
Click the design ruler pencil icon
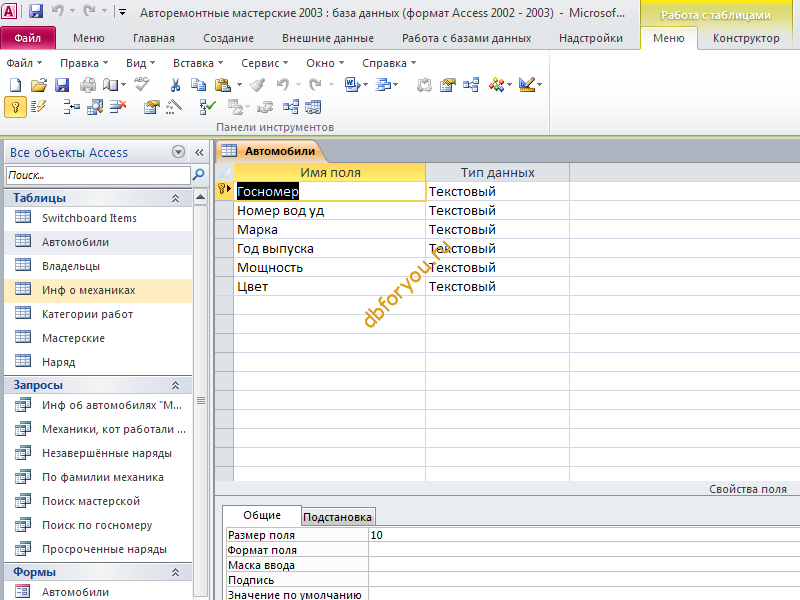tap(527, 85)
